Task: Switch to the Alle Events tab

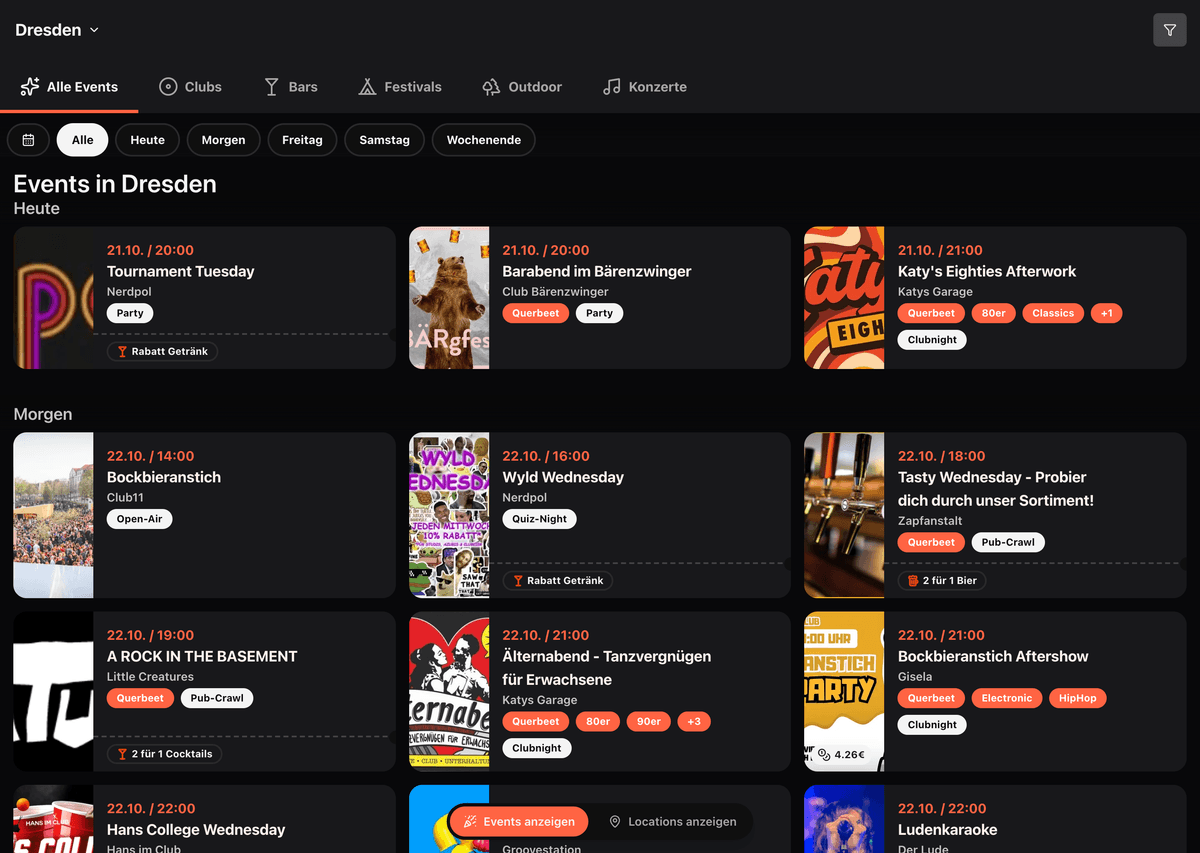Action: click(x=69, y=87)
